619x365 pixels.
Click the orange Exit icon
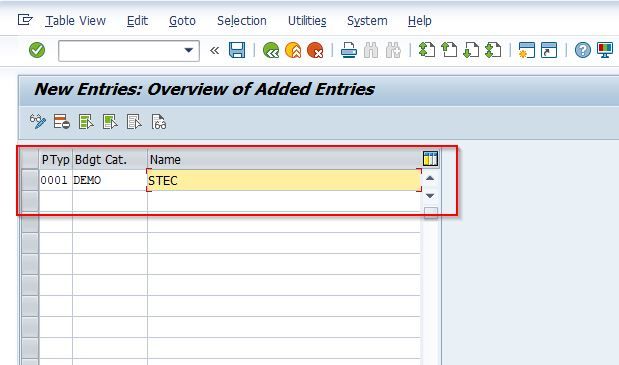pos(293,51)
